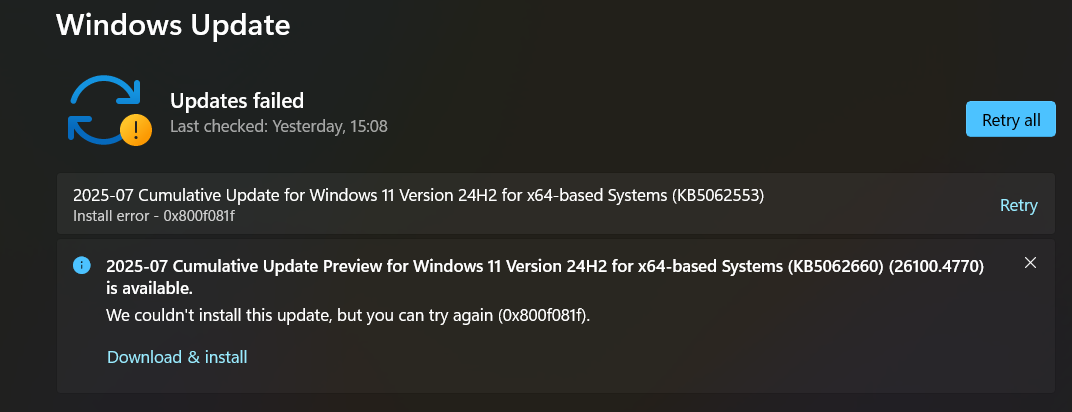Click the Last checked Yesterday 15:08 text

278,126
